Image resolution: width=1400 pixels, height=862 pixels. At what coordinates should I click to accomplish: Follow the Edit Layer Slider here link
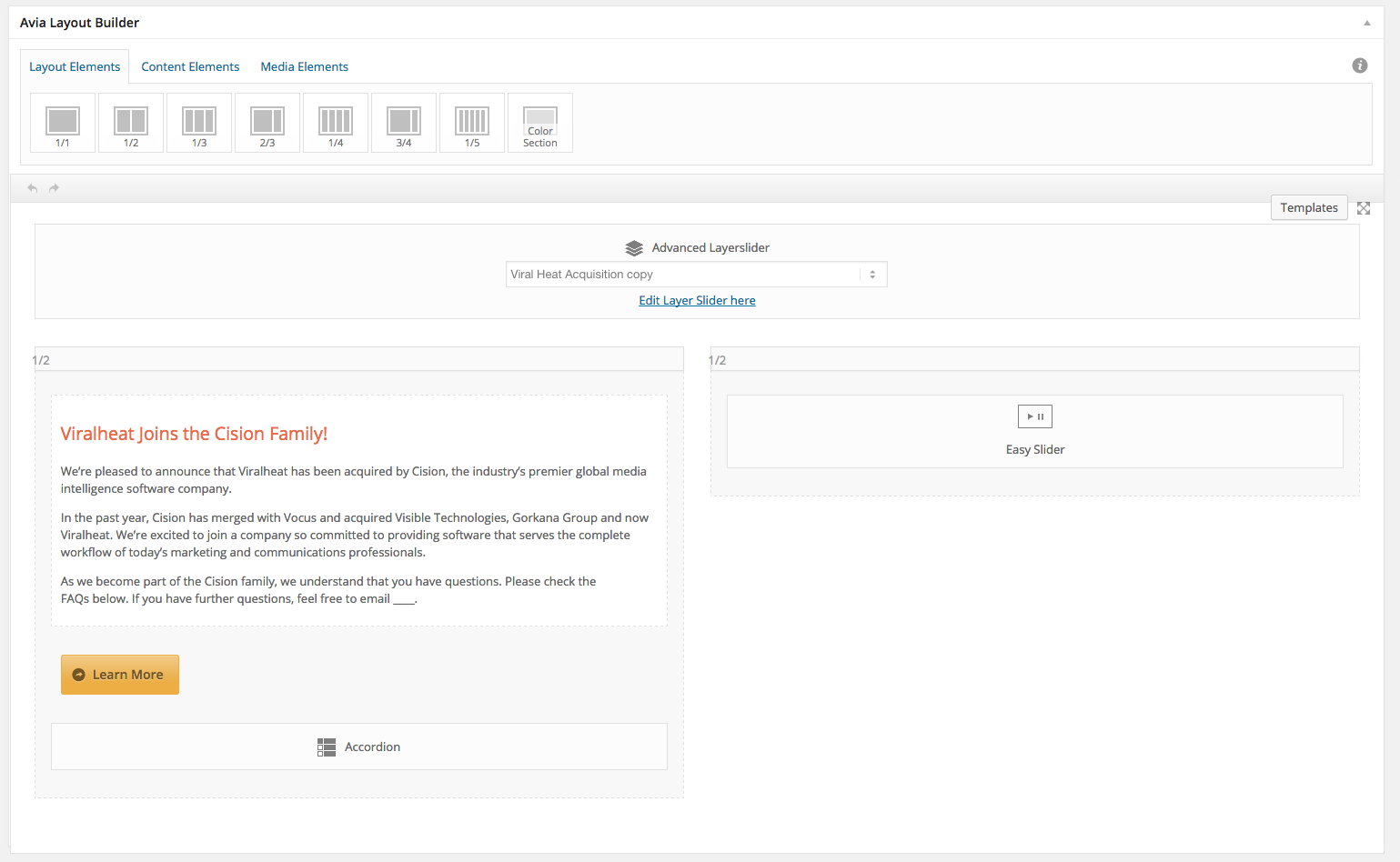pos(697,301)
